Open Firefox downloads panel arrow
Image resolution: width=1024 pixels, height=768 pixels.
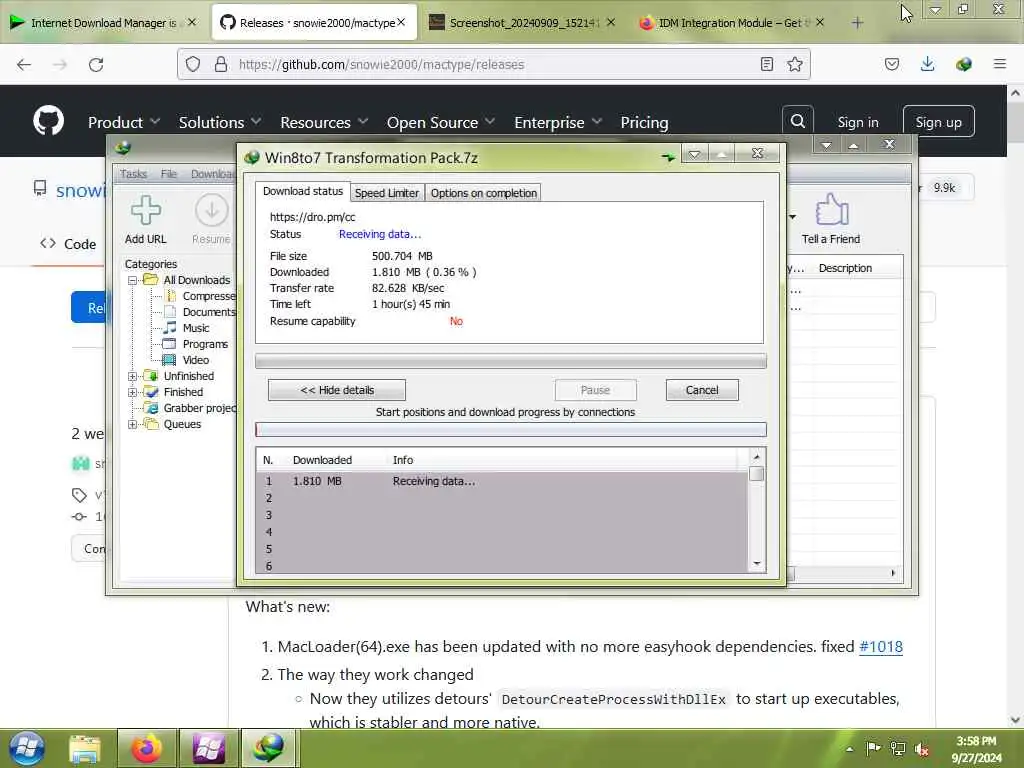coord(927,64)
